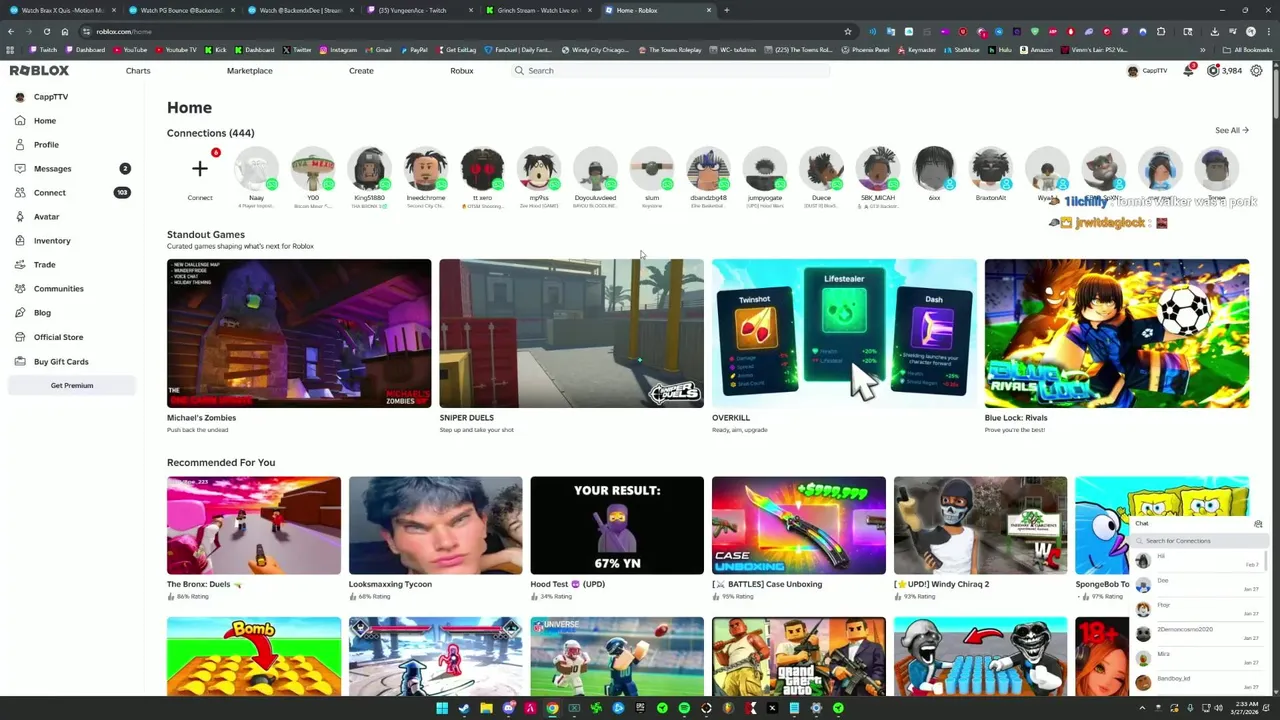Open the Twitch bookmark

point(42,50)
